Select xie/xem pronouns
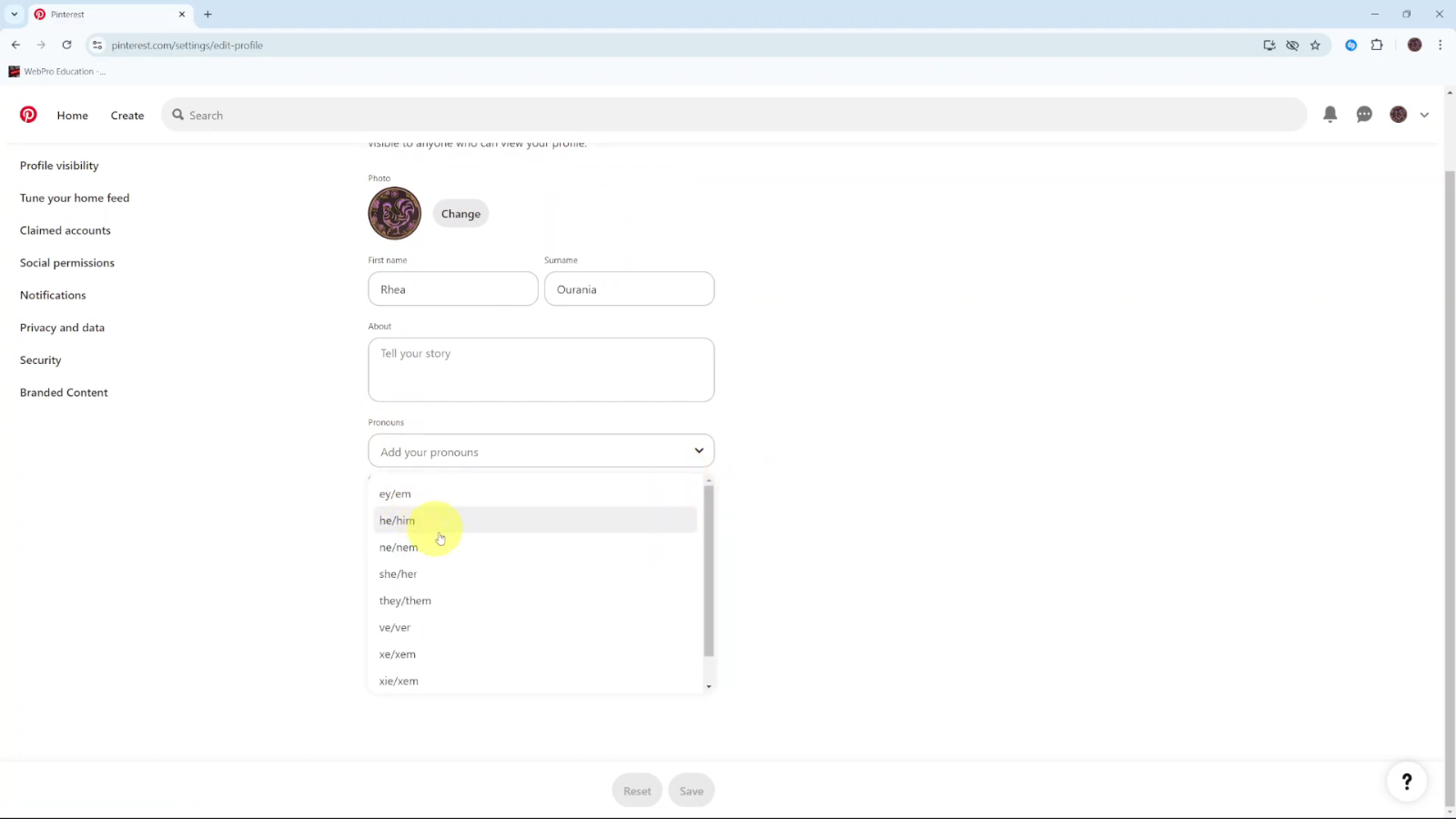The width and height of the screenshot is (1456, 819). tap(535, 681)
